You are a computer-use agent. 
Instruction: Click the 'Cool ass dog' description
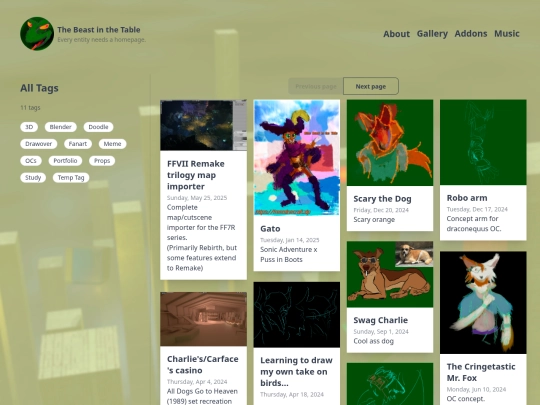click(374, 341)
